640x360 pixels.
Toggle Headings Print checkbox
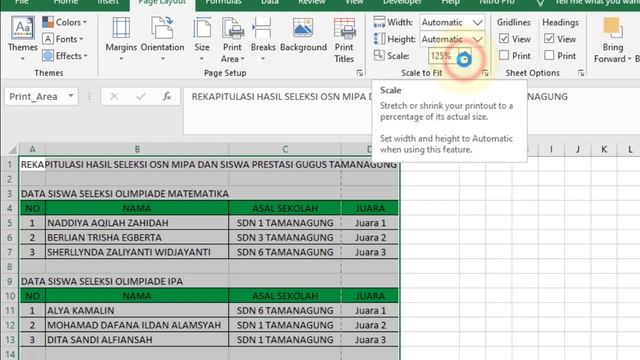(x=549, y=55)
